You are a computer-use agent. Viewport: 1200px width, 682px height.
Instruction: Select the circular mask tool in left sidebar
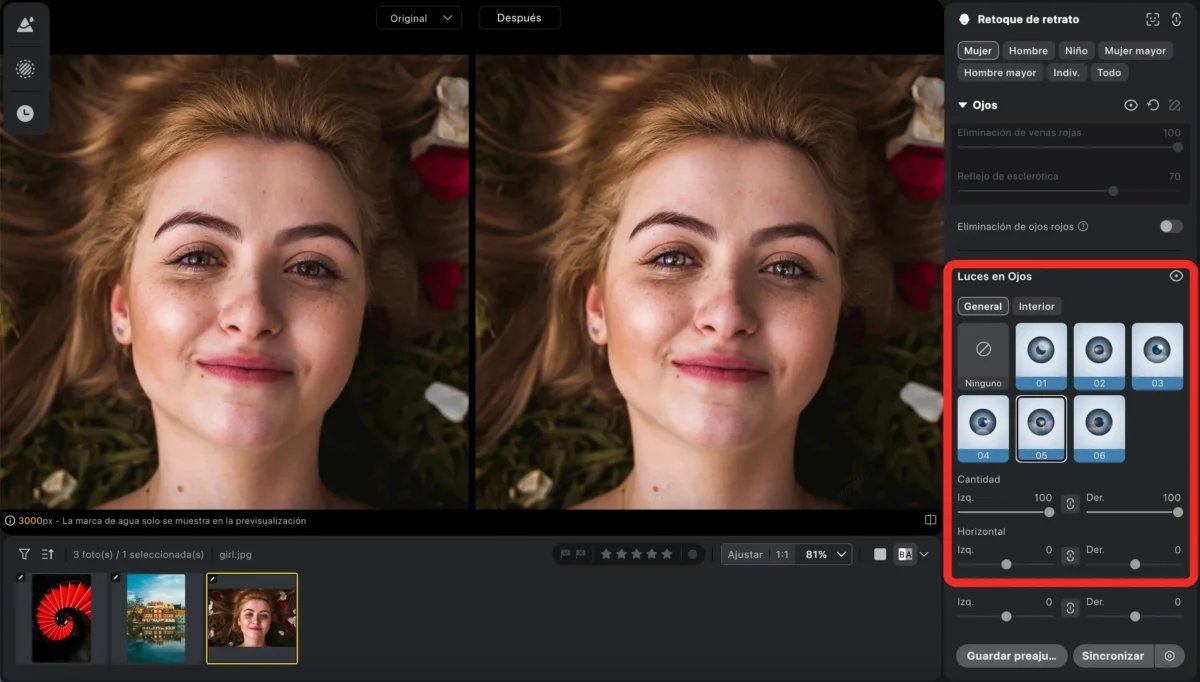(25, 69)
